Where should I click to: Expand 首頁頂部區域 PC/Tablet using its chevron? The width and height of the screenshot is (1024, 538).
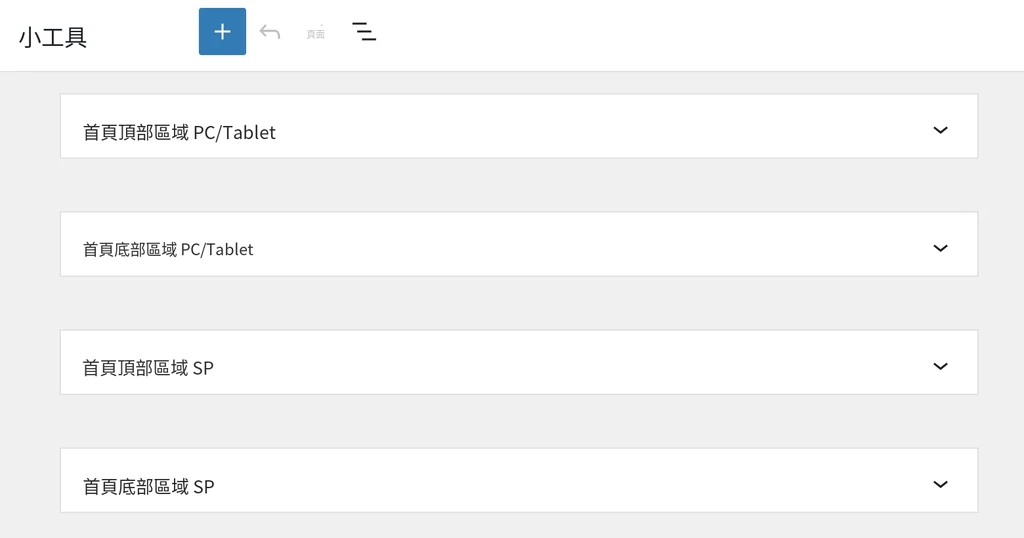(x=940, y=130)
